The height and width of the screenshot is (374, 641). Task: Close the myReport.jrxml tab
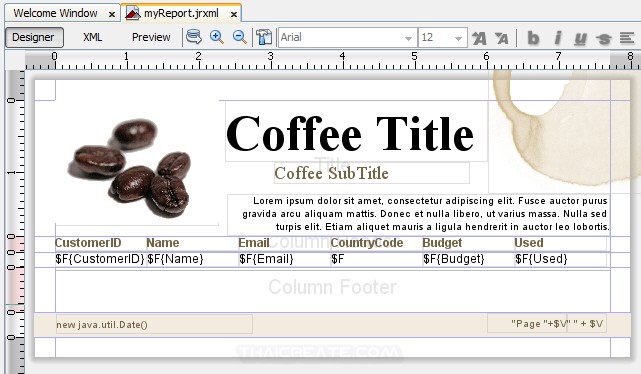pos(234,14)
